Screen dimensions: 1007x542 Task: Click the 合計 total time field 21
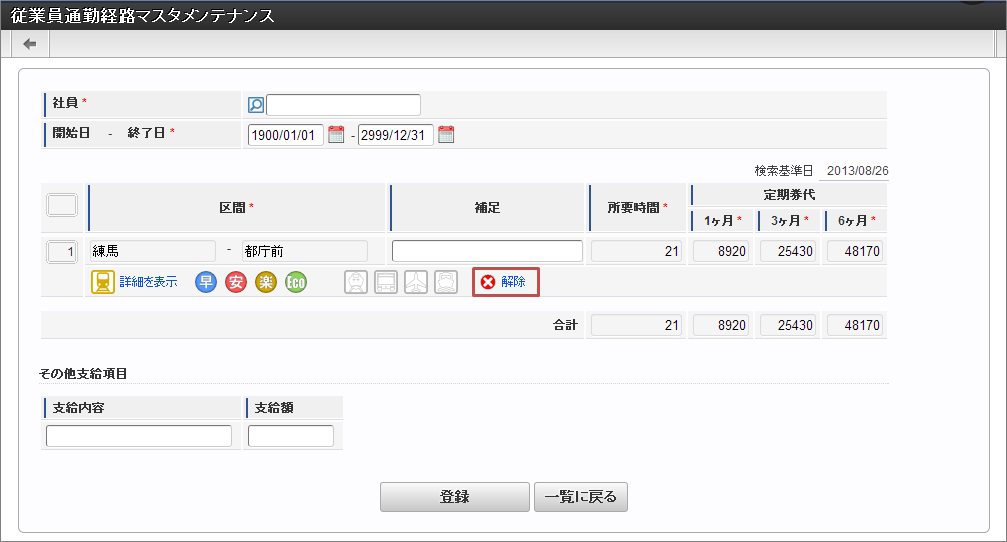click(636, 325)
